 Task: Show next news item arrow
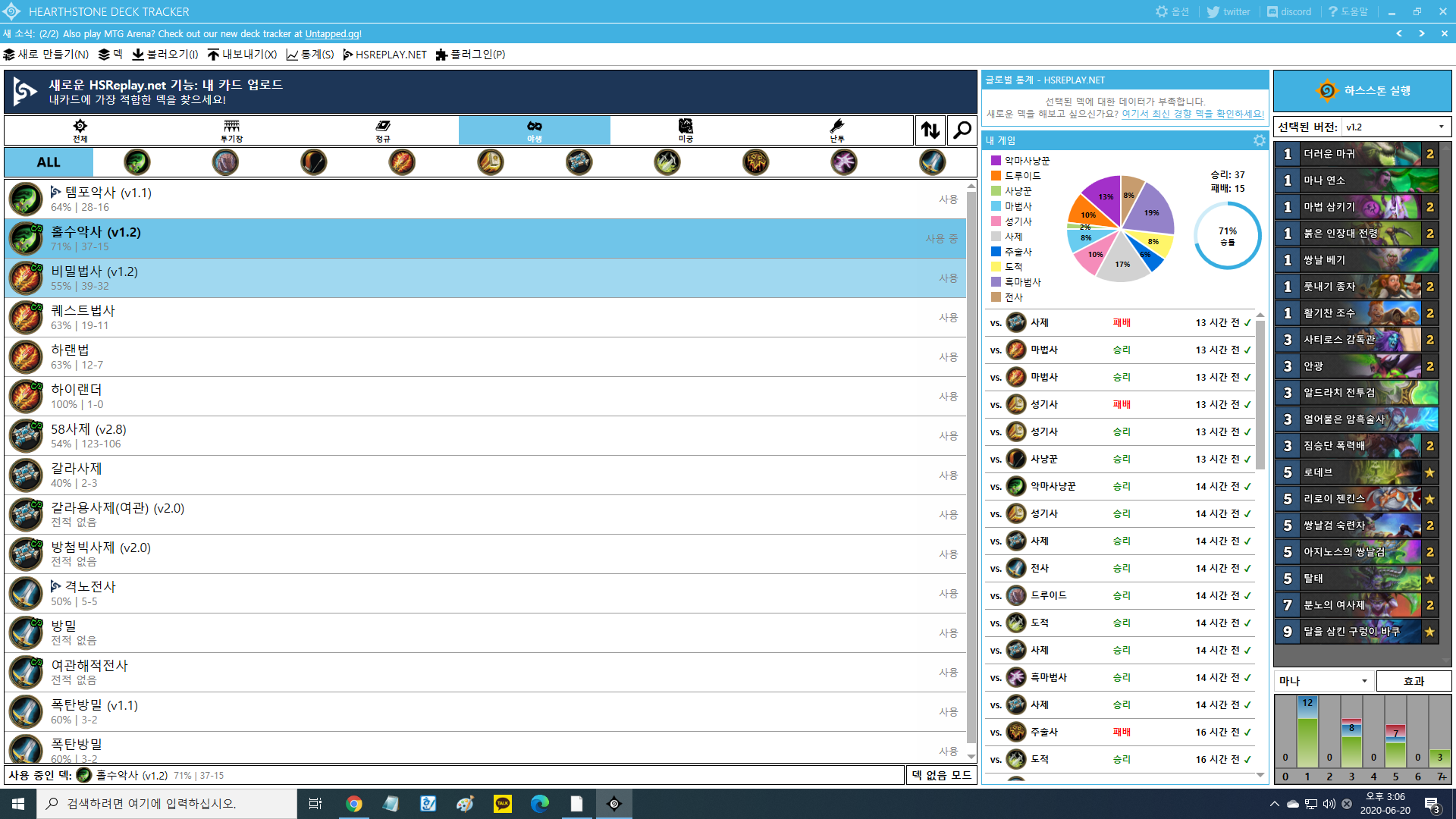point(1422,33)
